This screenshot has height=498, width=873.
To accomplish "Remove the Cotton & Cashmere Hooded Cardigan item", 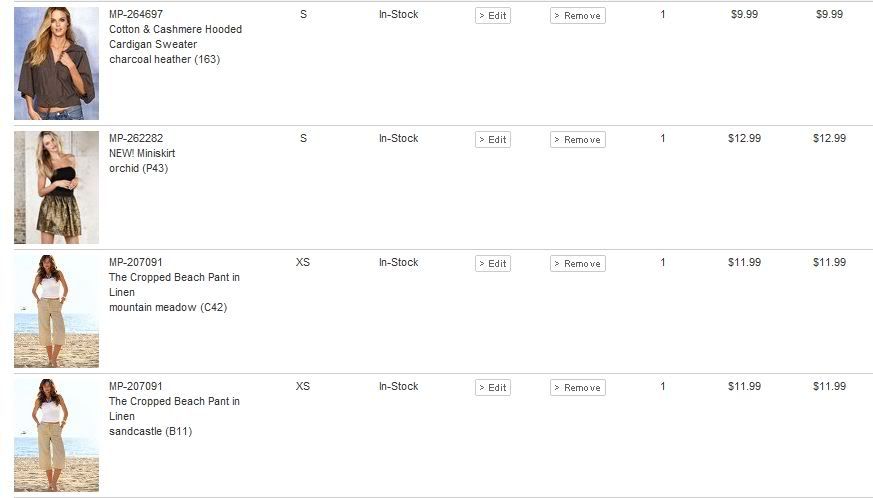I will (577, 16).
